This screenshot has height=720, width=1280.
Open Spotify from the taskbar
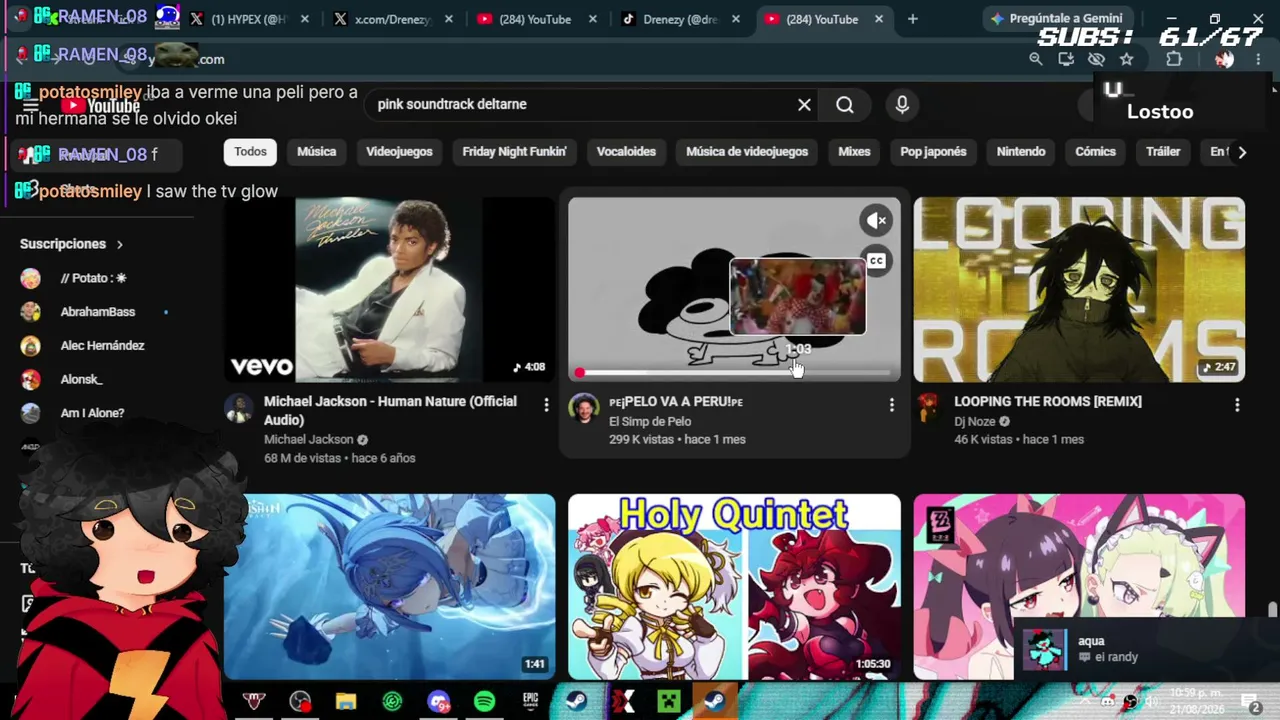[484, 702]
